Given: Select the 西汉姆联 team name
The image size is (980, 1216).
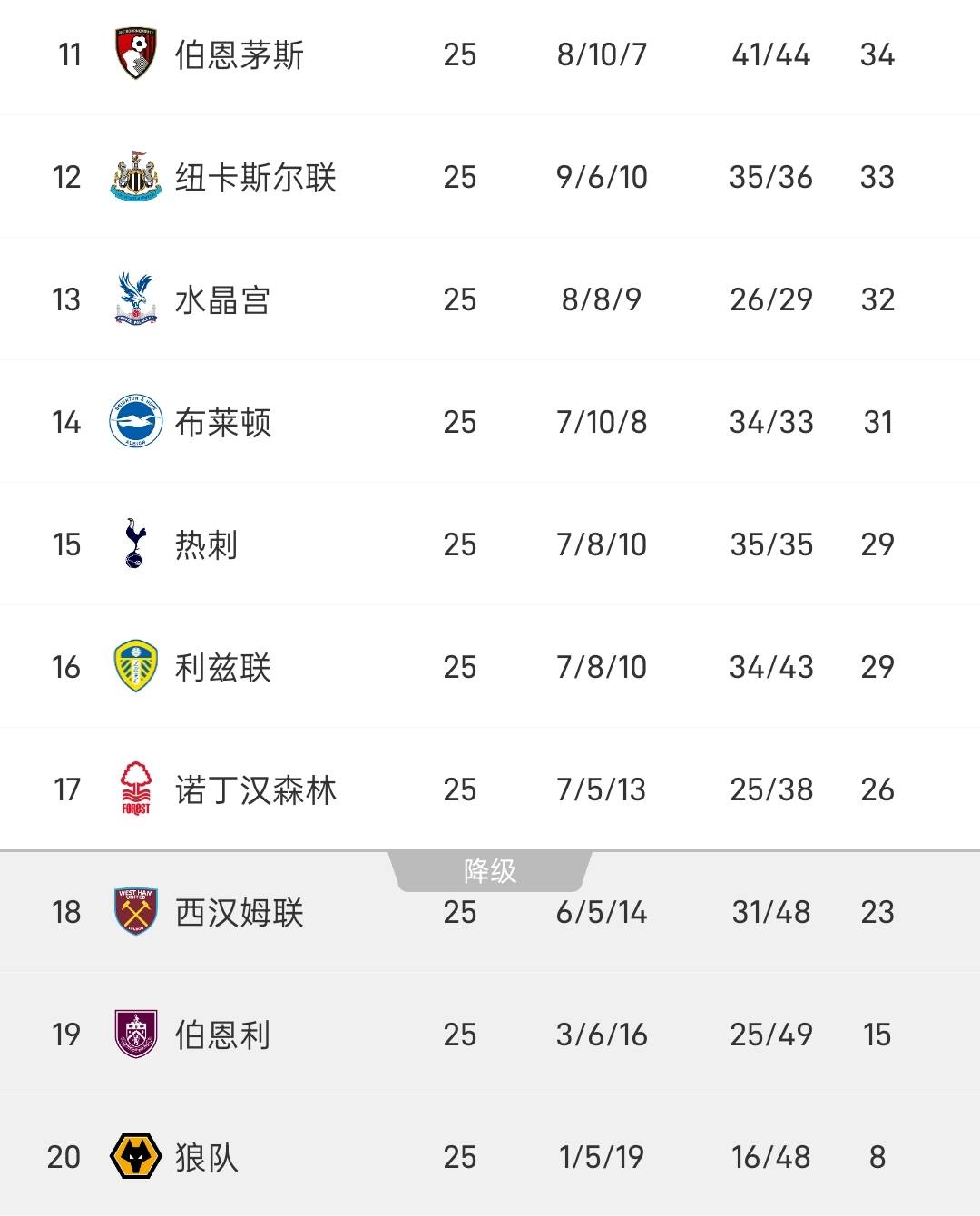Looking at the screenshot, I should pyautogui.click(x=239, y=913).
